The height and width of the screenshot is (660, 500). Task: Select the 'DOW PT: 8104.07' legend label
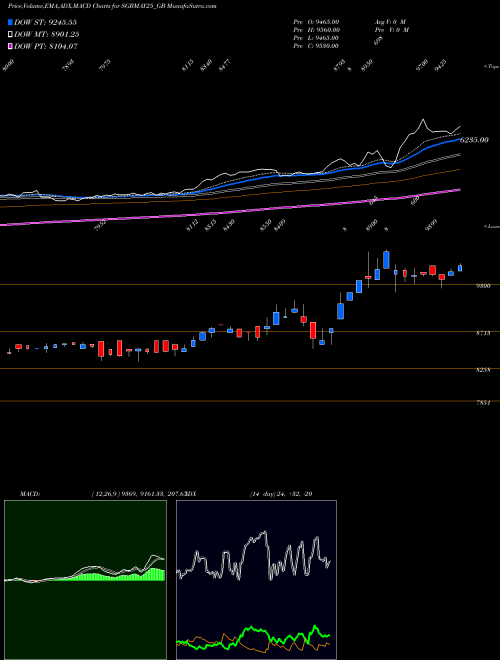click(46, 46)
